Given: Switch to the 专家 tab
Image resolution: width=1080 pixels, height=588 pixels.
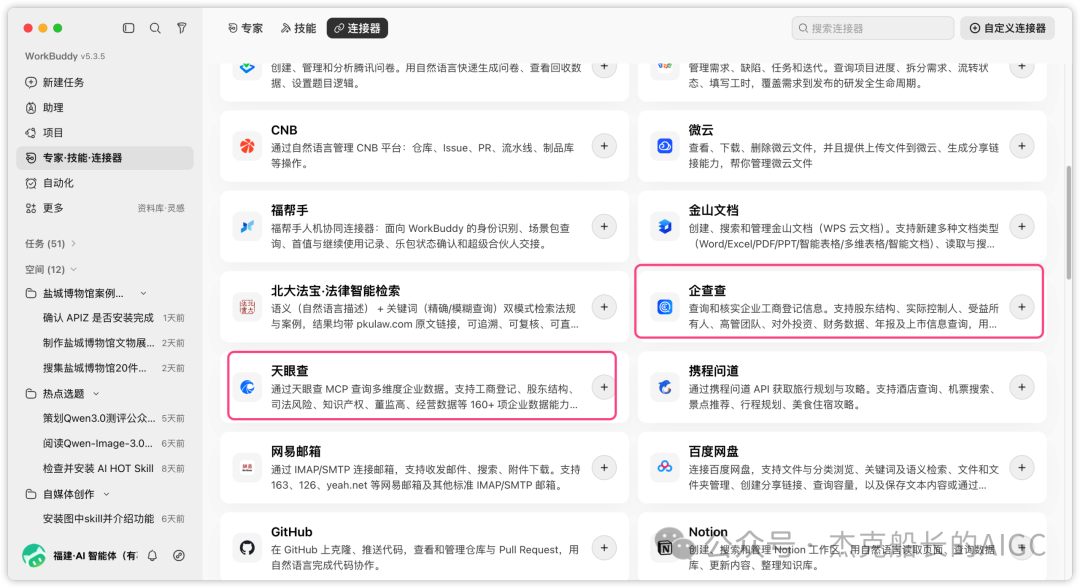Looking at the screenshot, I should 245,28.
